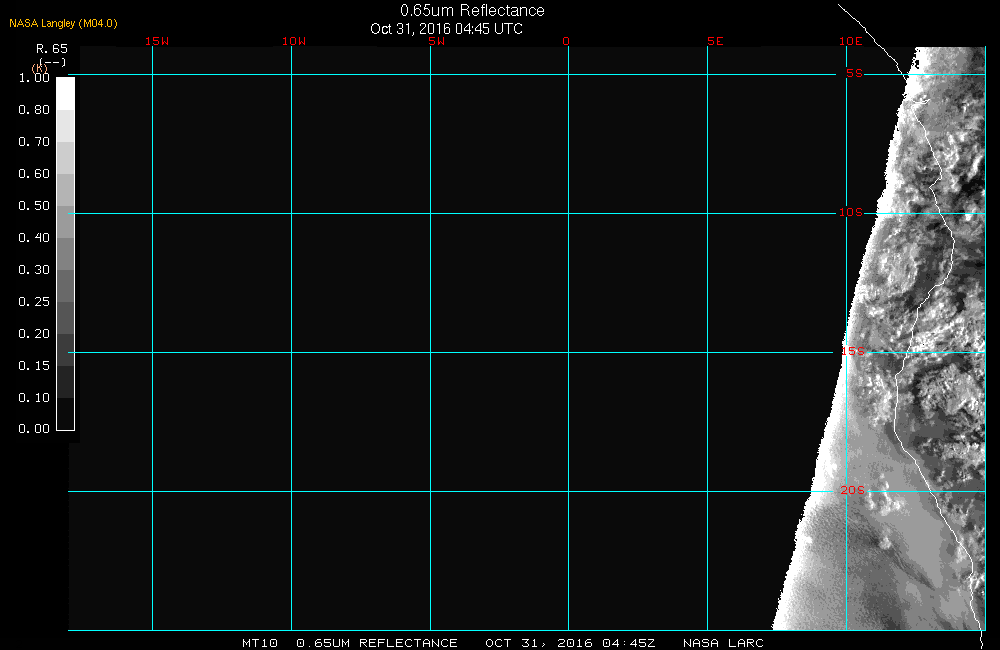Click the 'MT10' footer text
This screenshot has height=650, width=1000.
coord(260,643)
